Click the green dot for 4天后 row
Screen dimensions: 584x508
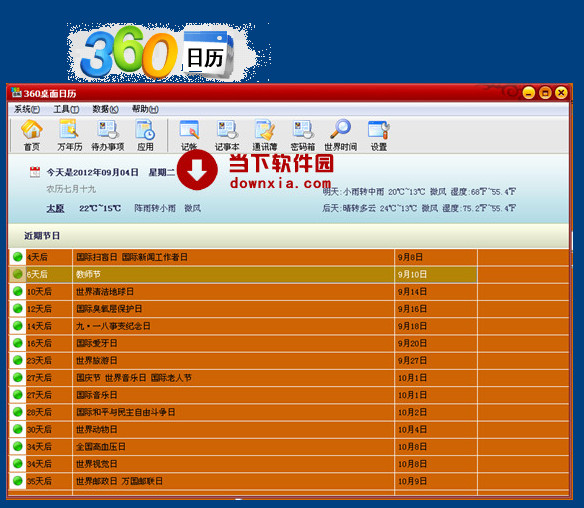(x=18, y=257)
